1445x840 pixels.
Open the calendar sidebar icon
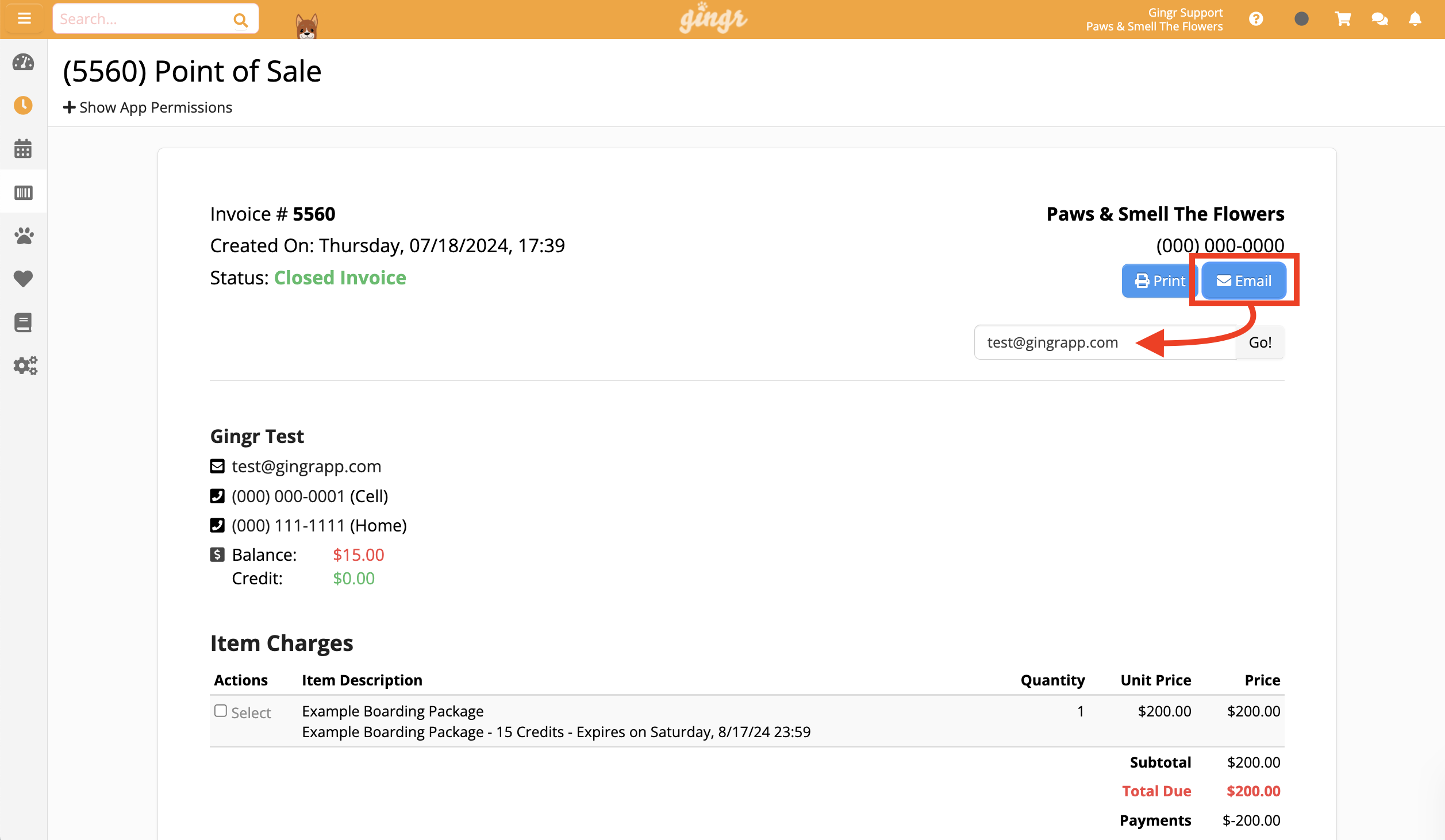(23, 149)
